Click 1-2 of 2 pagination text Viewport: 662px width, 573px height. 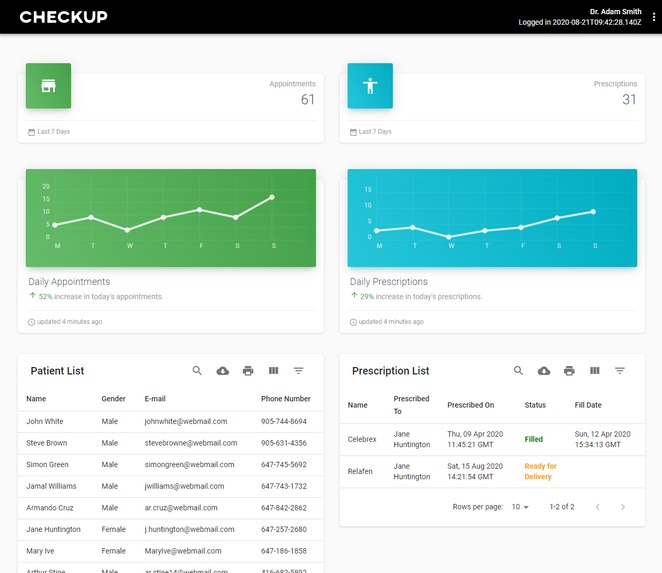[562, 507]
